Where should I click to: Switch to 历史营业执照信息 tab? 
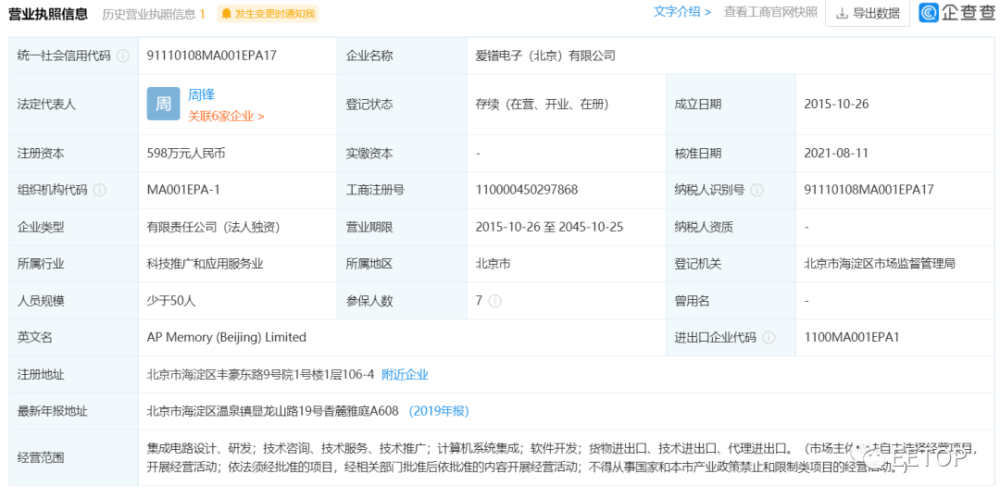pos(154,14)
